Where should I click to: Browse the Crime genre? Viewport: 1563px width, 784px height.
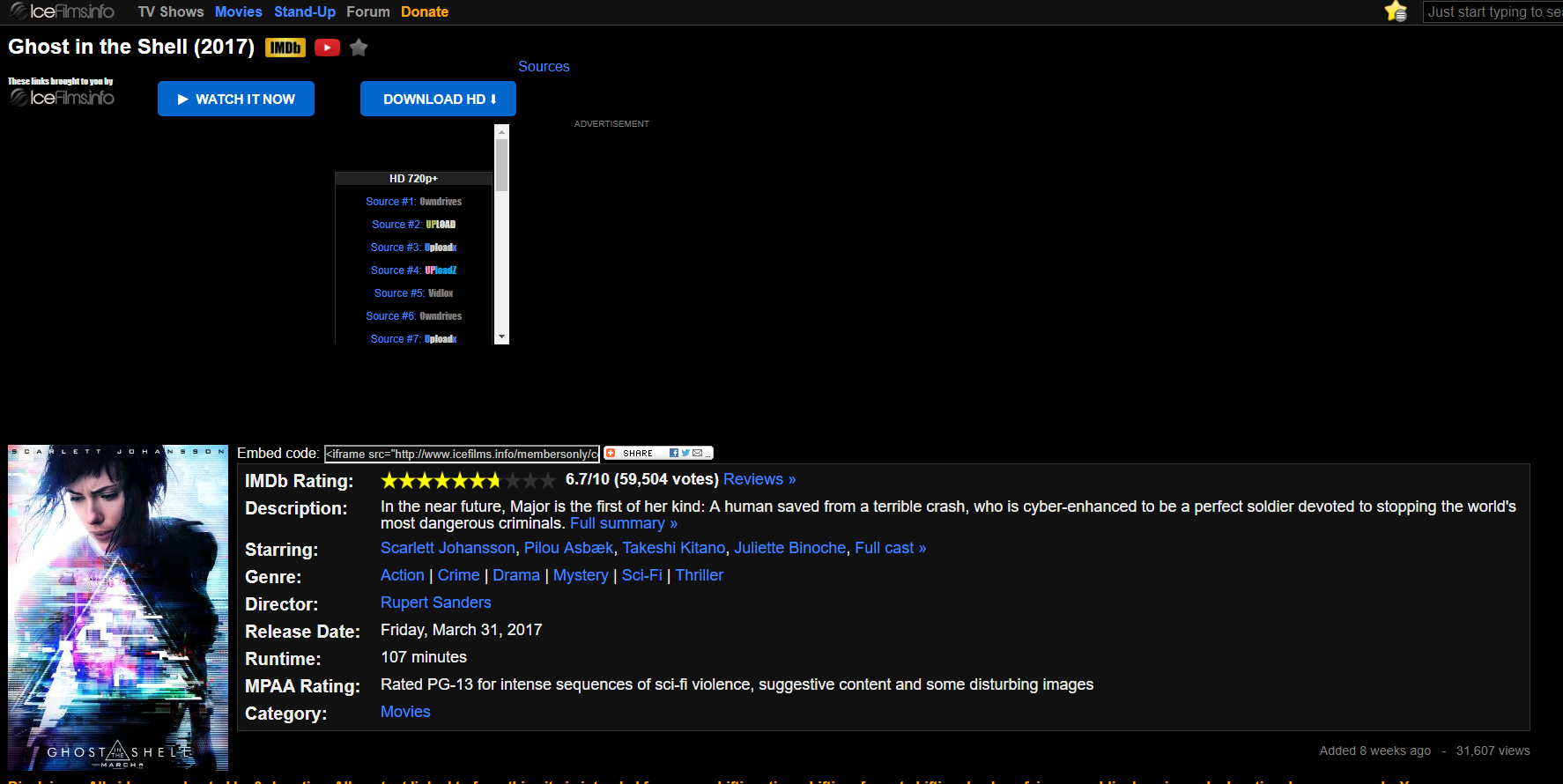click(x=459, y=575)
